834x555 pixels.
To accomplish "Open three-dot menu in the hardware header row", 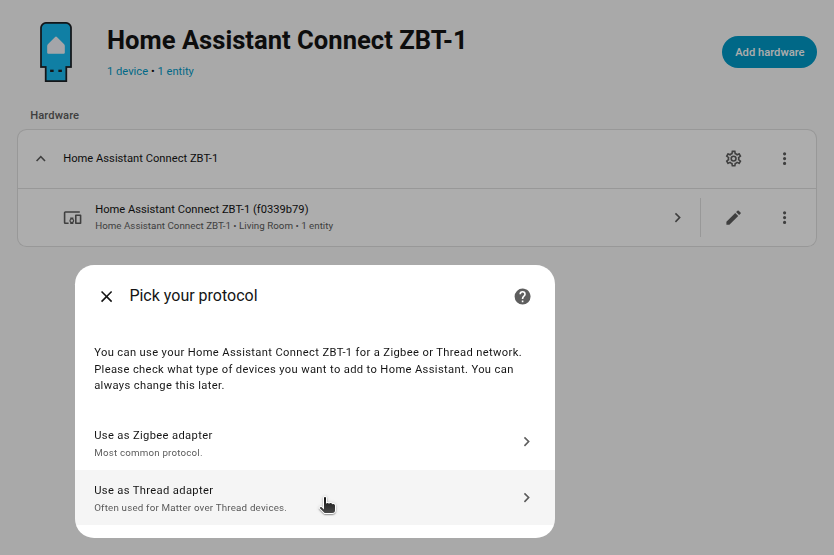I will [x=785, y=159].
